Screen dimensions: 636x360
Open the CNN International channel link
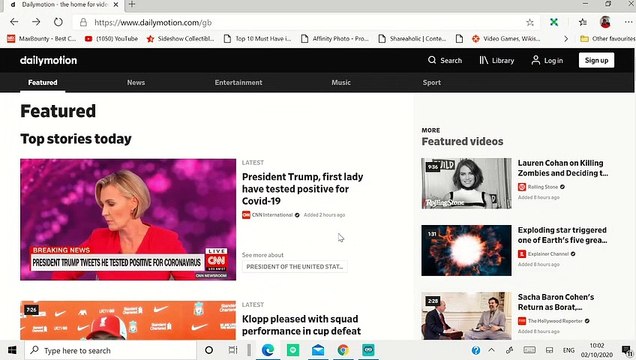[x=271, y=215]
